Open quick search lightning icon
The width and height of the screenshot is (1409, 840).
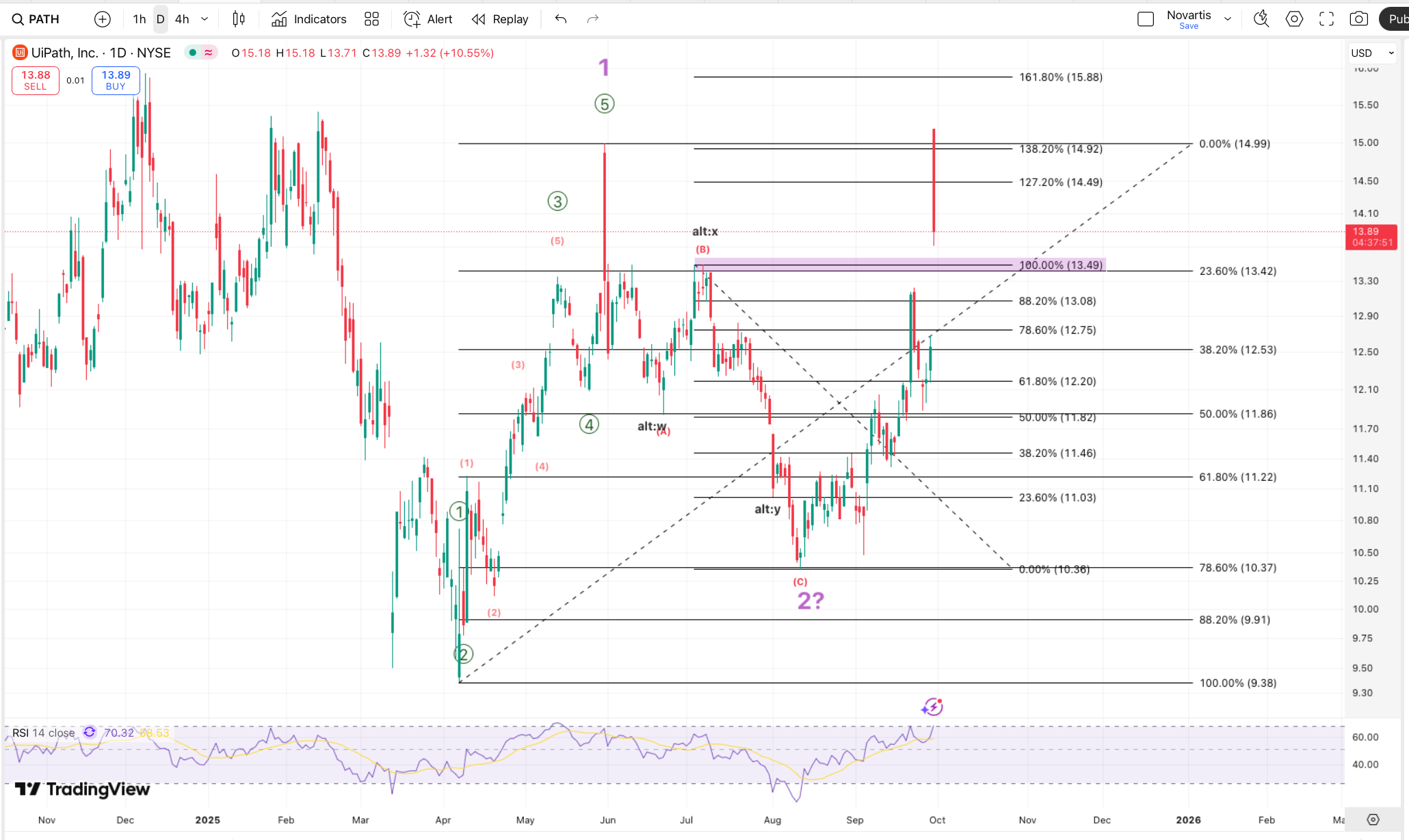point(1261,19)
